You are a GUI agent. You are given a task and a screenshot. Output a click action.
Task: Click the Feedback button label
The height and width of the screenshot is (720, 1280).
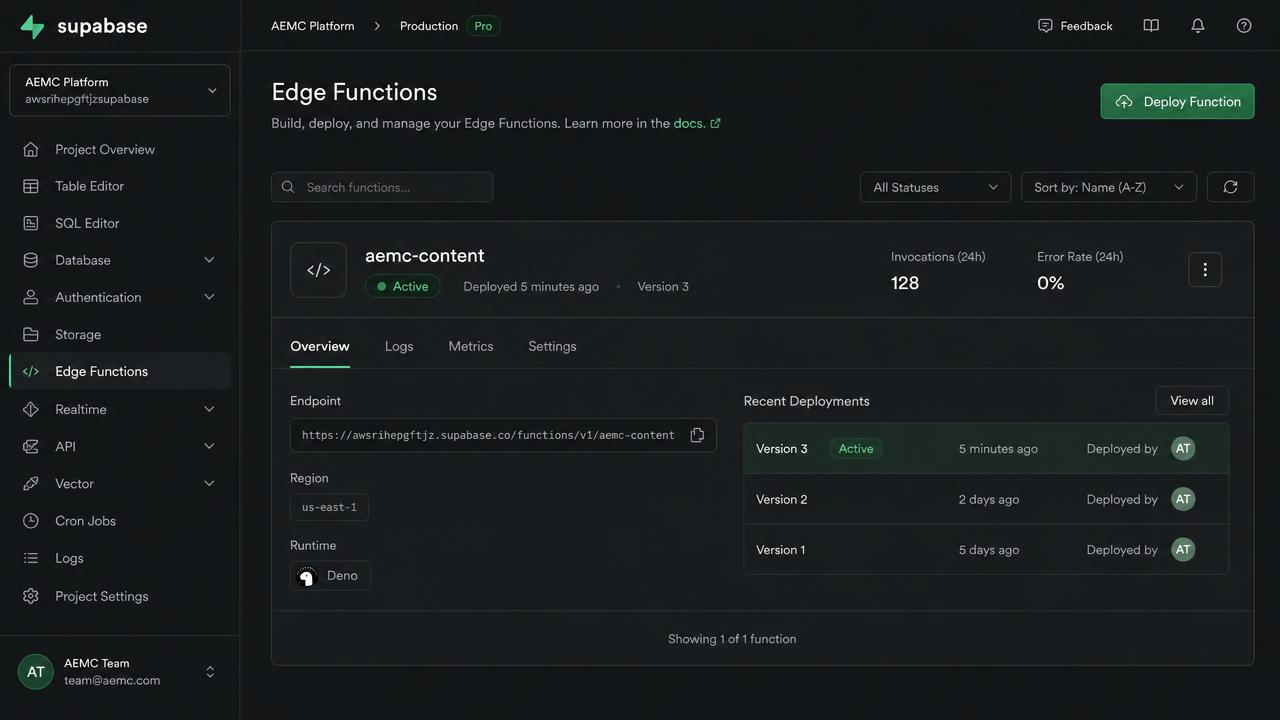pos(1086,26)
